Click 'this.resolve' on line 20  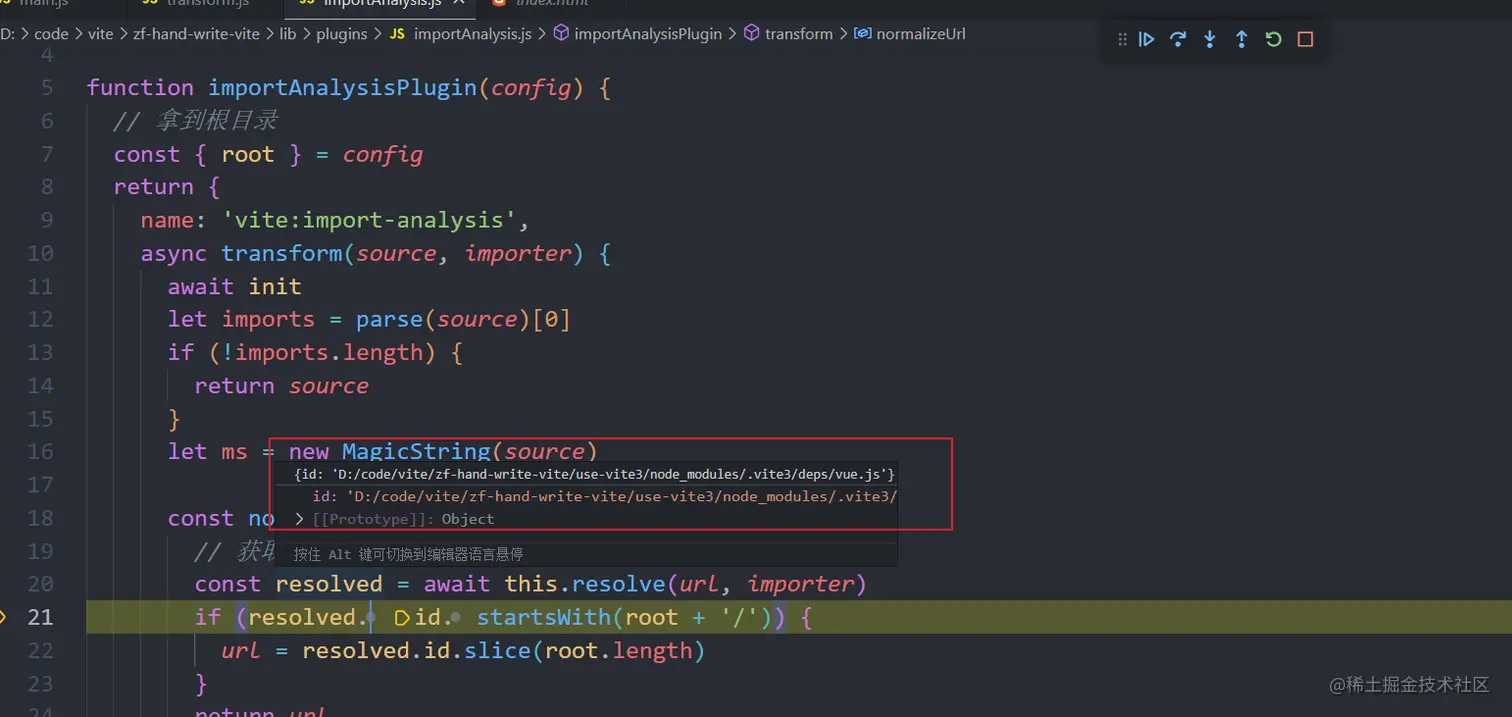pyautogui.click(x=585, y=584)
